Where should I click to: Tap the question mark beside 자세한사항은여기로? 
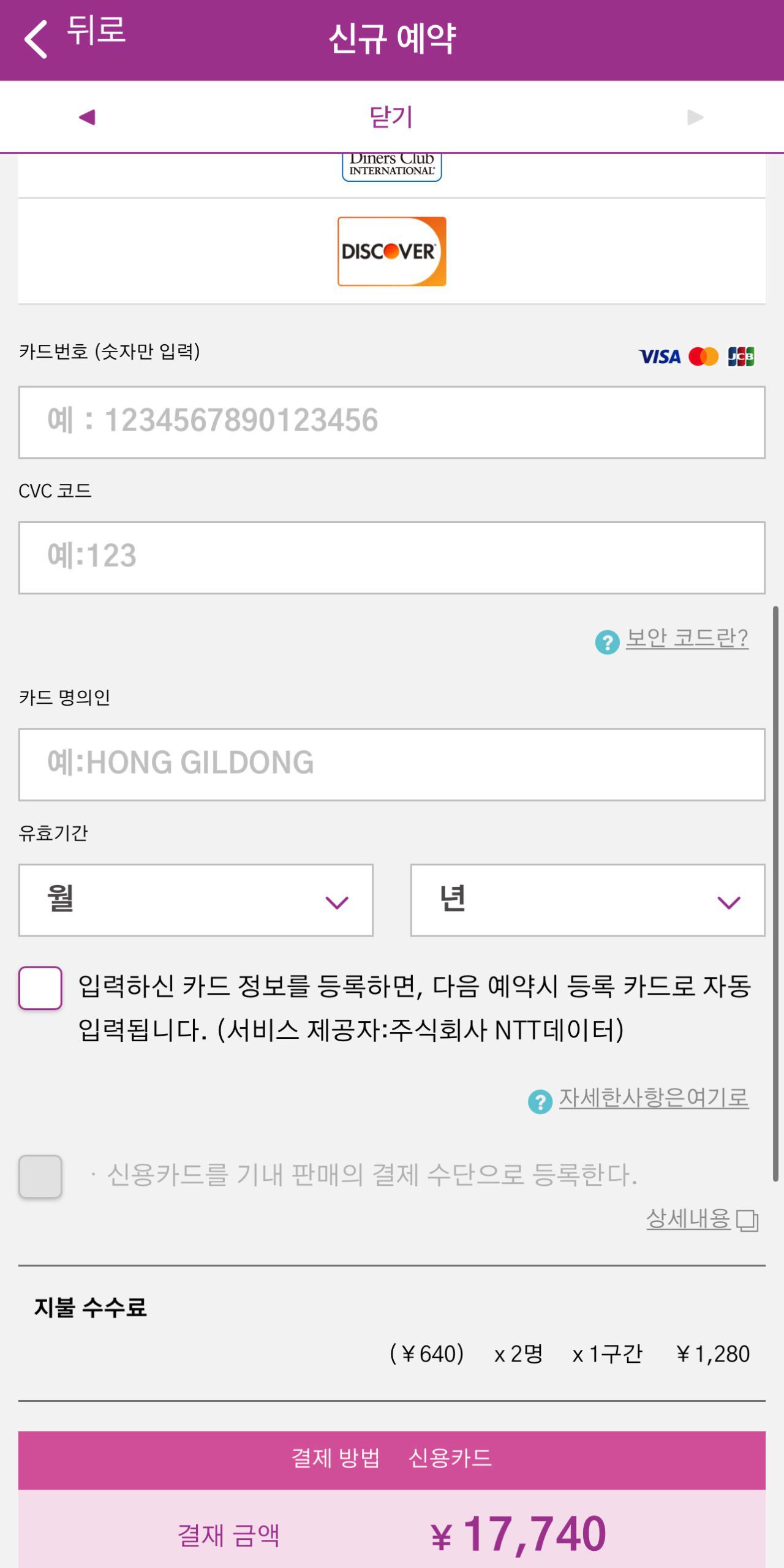[540, 1102]
